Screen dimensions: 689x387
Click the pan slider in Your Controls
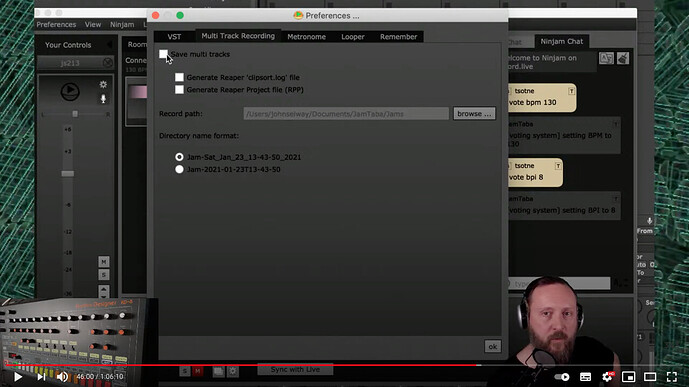(x=75, y=114)
